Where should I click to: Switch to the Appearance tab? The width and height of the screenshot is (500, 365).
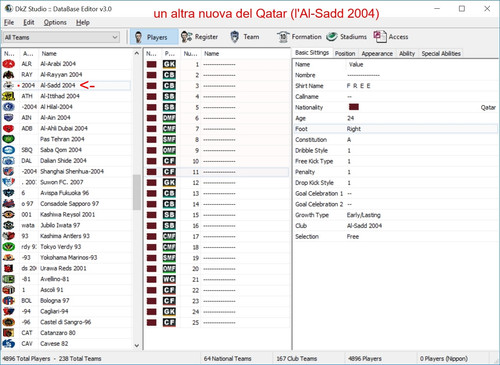377,53
